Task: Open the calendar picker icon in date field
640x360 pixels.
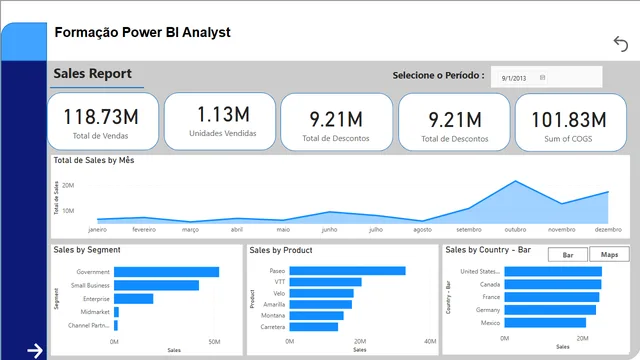Action: pos(542,78)
